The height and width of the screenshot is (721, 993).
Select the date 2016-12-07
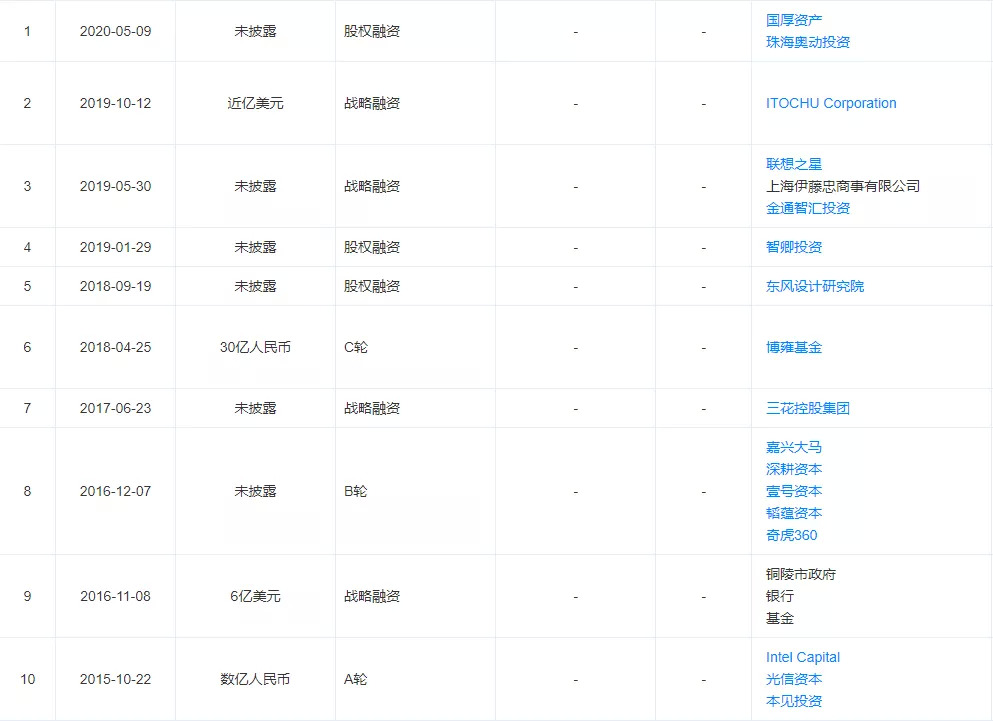coord(115,491)
